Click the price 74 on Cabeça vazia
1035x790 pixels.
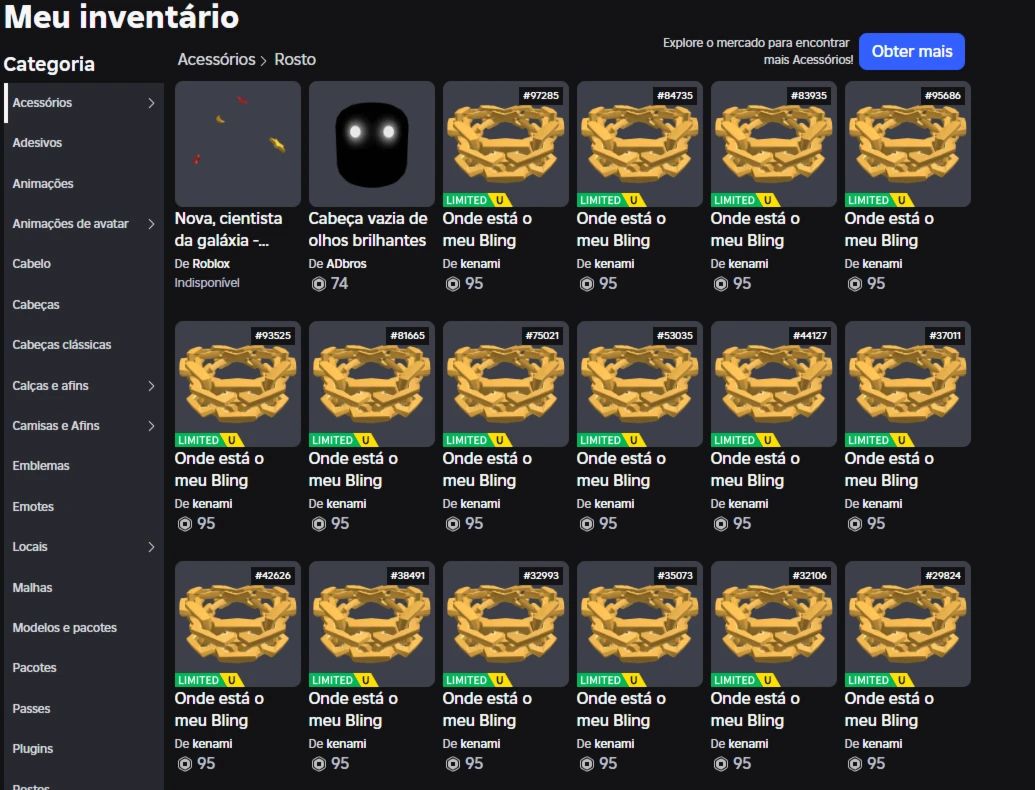(x=339, y=284)
